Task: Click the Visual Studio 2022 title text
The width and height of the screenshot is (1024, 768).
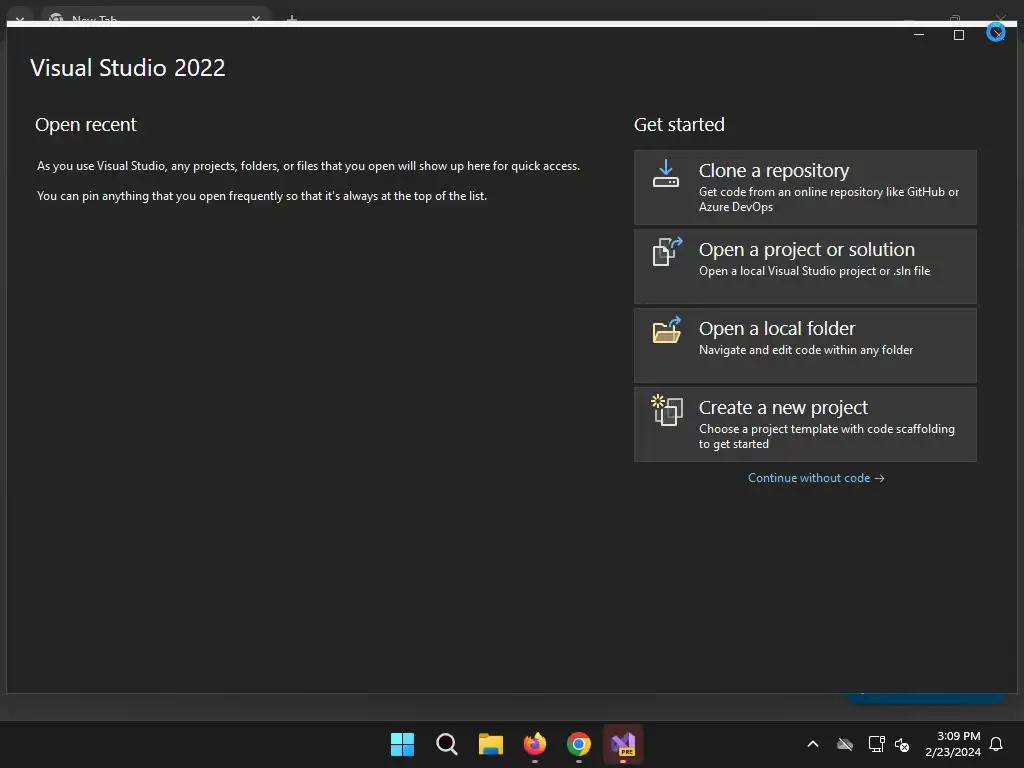Action: point(128,68)
